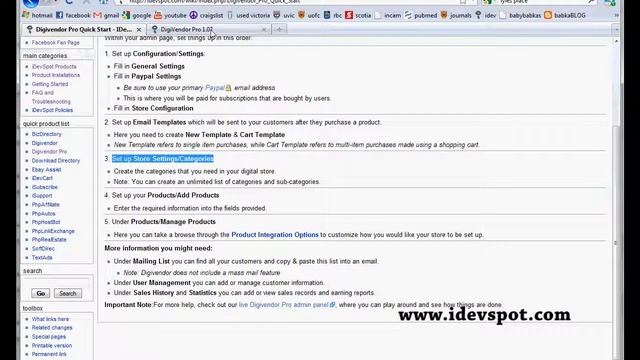Open a new browser tab

(280, 29)
